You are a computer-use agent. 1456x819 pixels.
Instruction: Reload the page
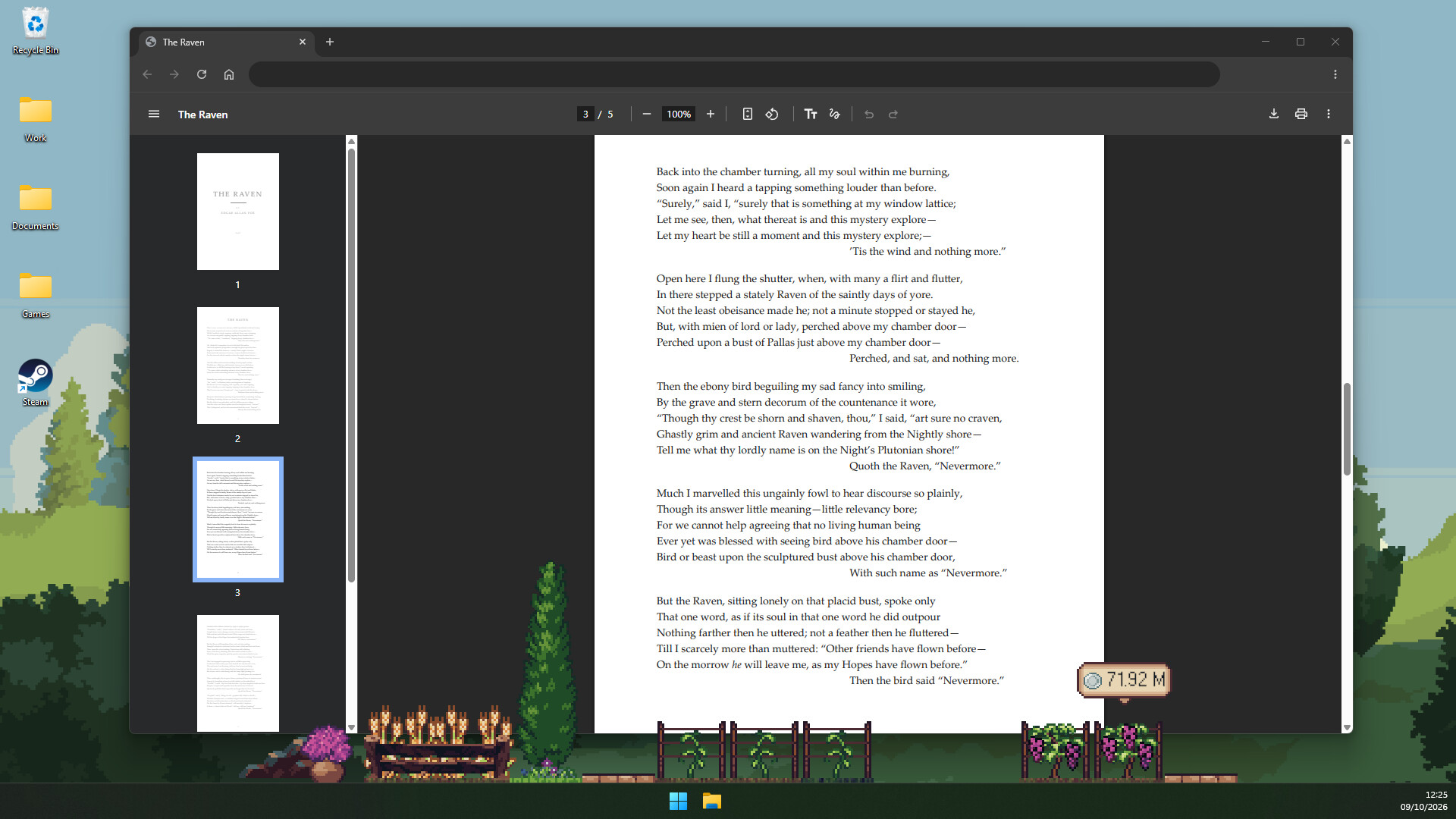pos(202,74)
